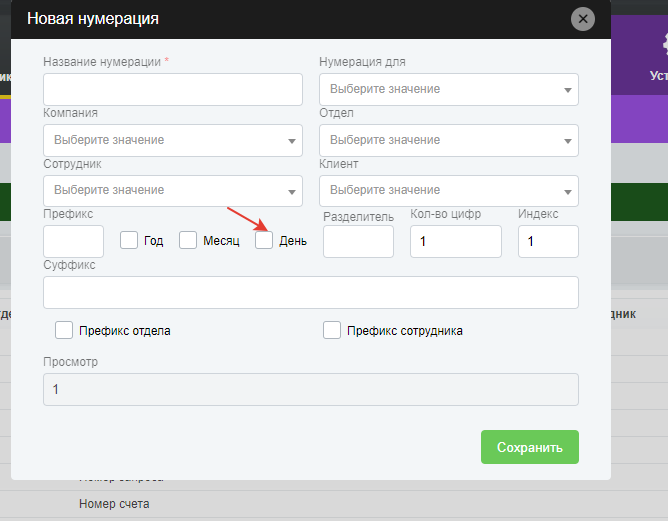This screenshot has height=521, width=668.
Task: Click the Суффикс input field
Action: 311,292
